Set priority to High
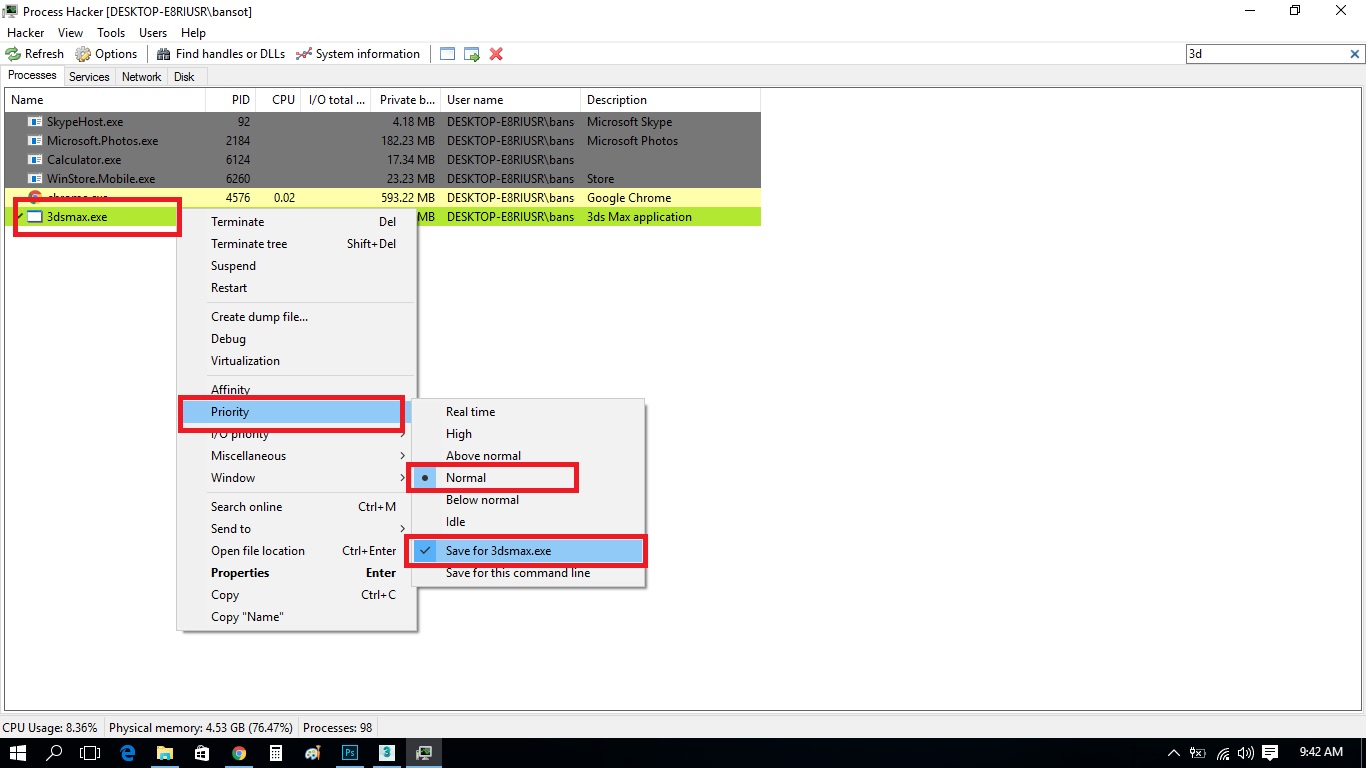This screenshot has width=1366, height=768. tap(529, 434)
